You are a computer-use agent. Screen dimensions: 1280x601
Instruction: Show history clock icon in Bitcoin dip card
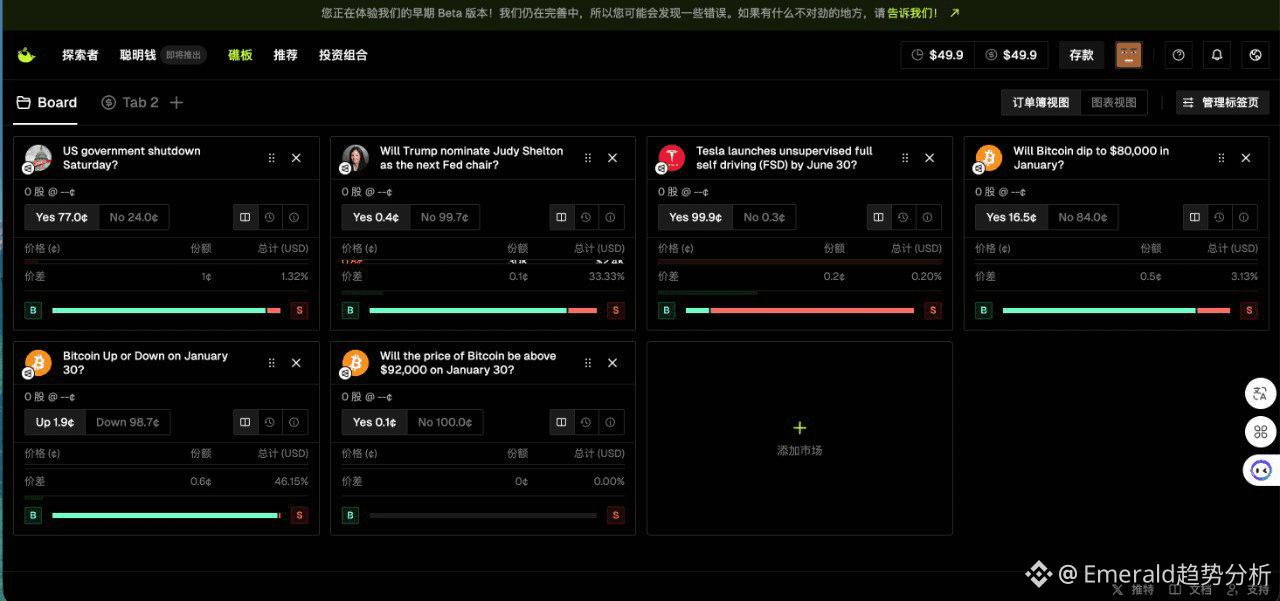pos(1219,217)
